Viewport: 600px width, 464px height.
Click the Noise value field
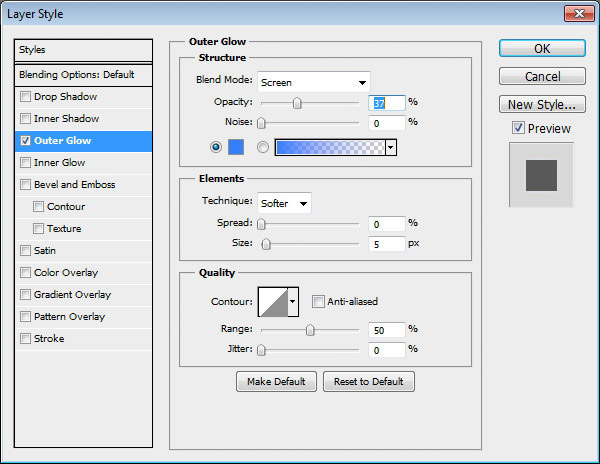pos(386,123)
